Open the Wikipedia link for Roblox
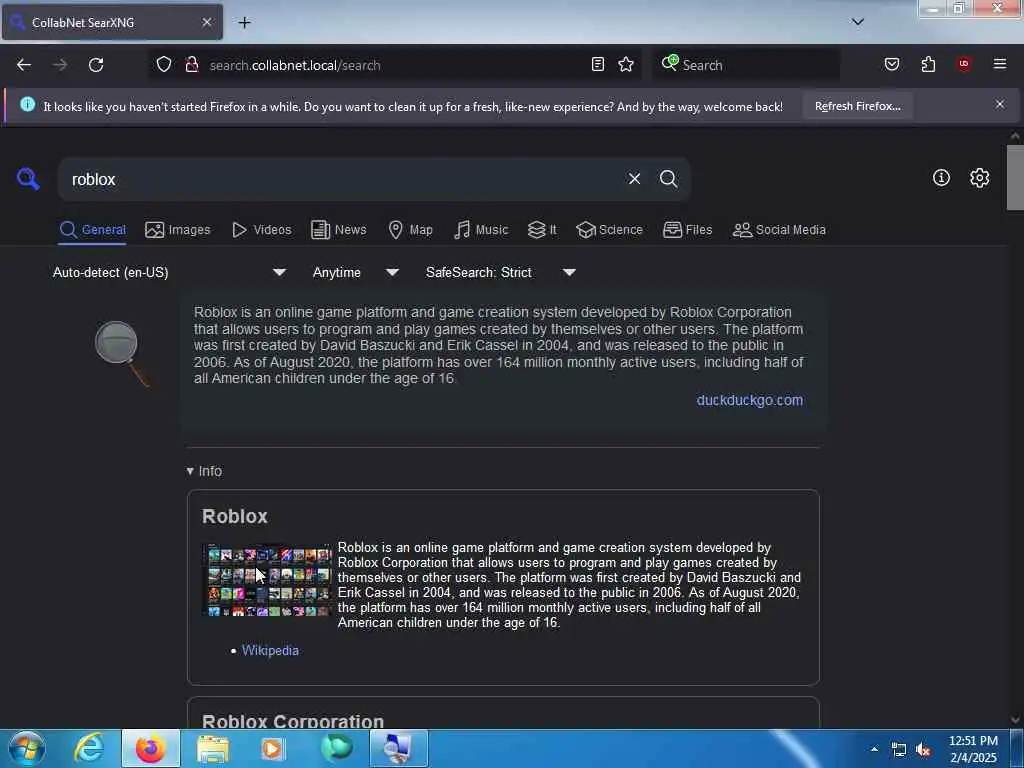The width and height of the screenshot is (1024, 768). click(x=270, y=650)
